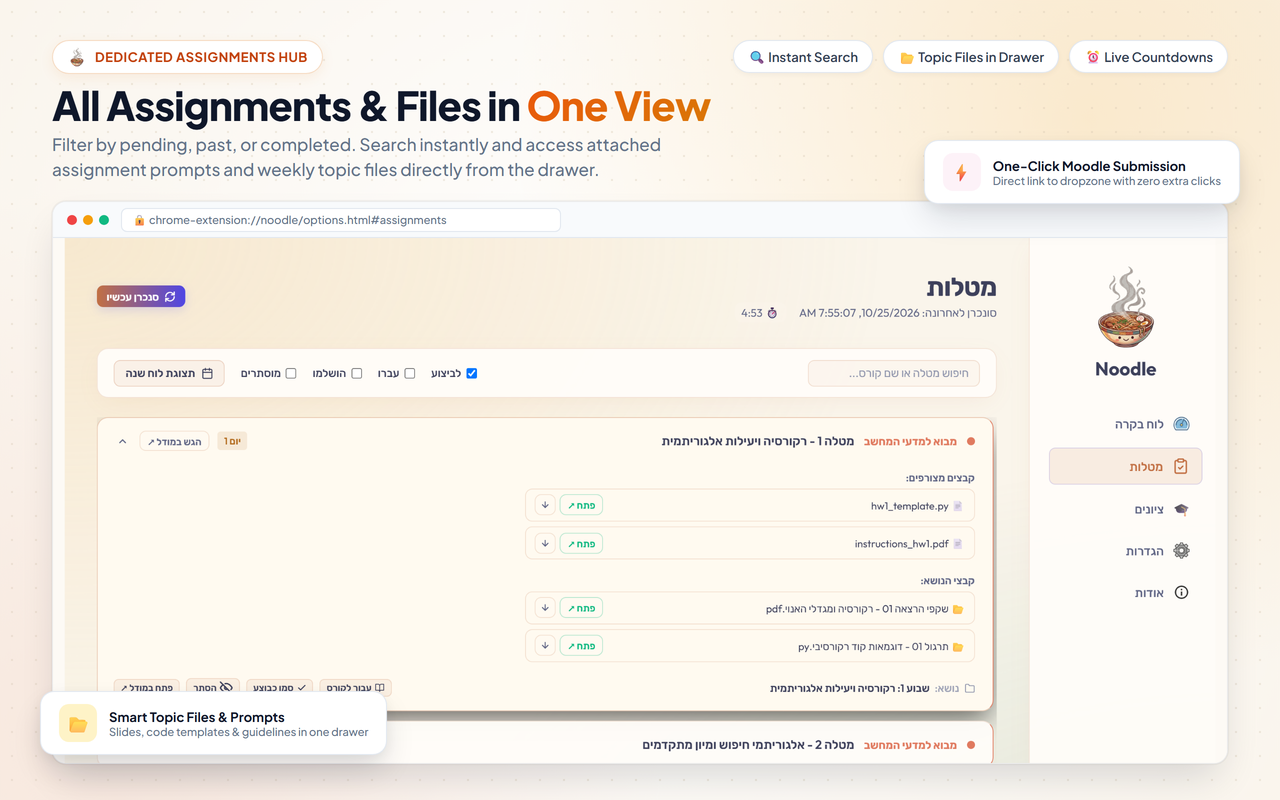Viewport: 1280px width, 800px height.
Task: Click the red status dot on מטלה 1 row
Action: [971, 441]
